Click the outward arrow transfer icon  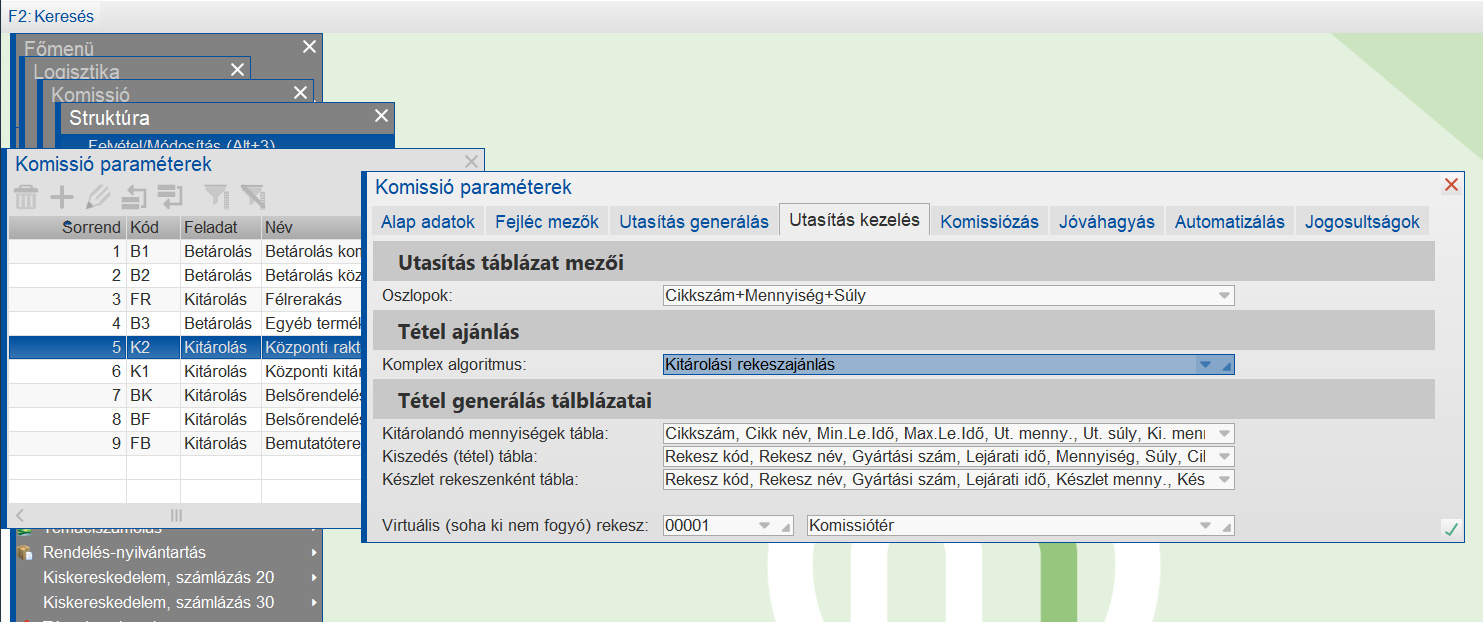(x=169, y=197)
